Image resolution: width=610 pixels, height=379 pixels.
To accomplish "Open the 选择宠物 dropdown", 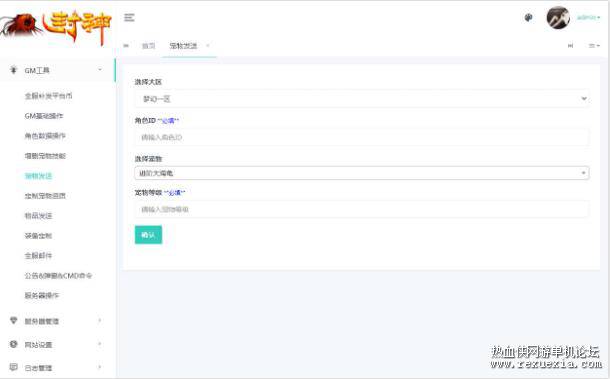I will (x=362, y=173).
